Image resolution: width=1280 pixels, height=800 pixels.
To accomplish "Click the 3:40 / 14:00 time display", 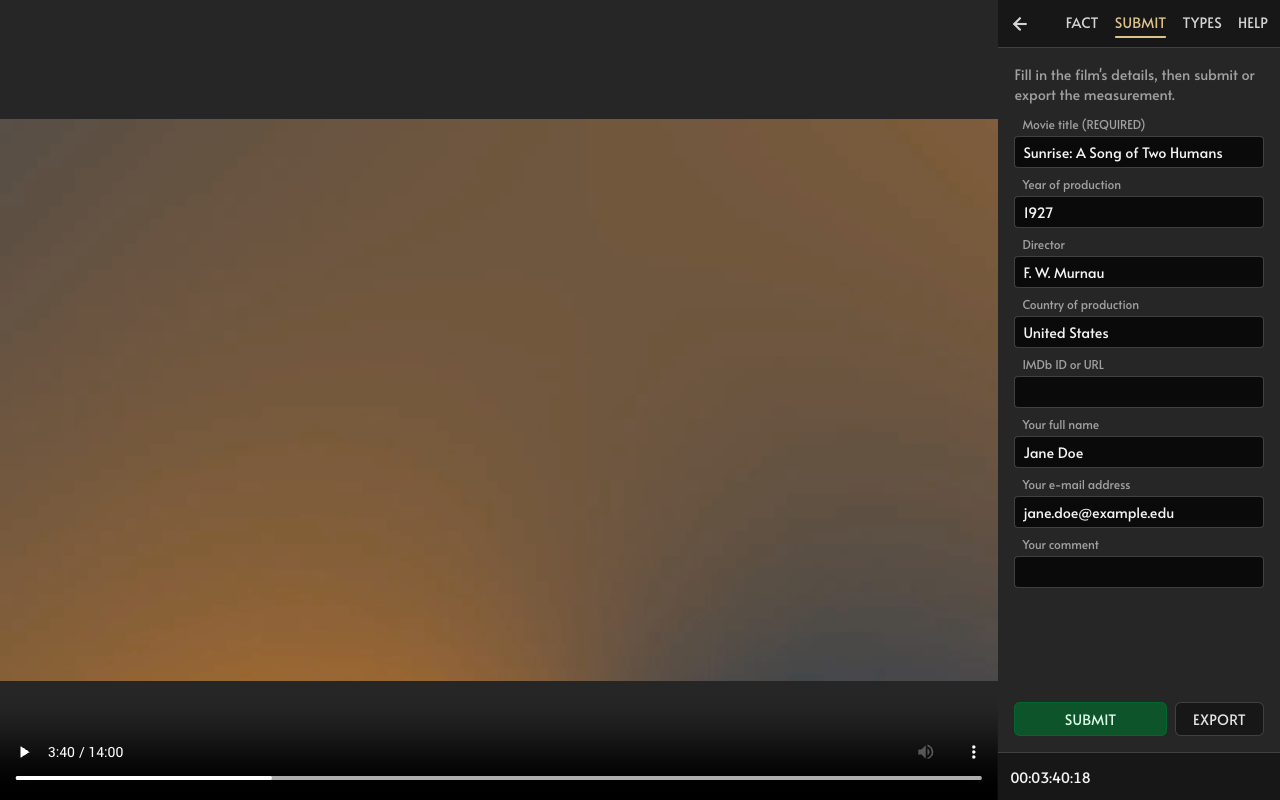I will (85, 752).
